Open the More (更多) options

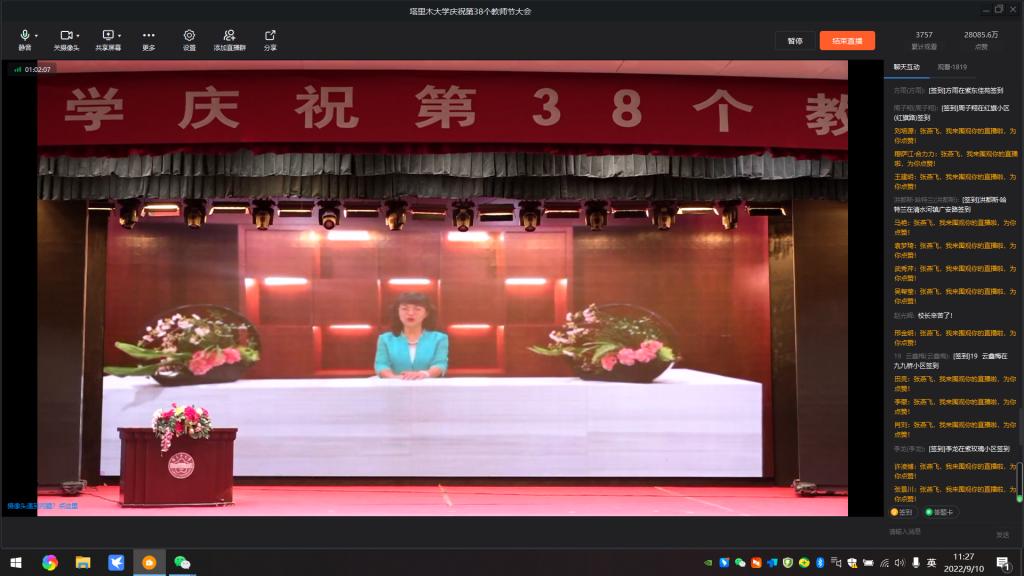tap(148, 36)
